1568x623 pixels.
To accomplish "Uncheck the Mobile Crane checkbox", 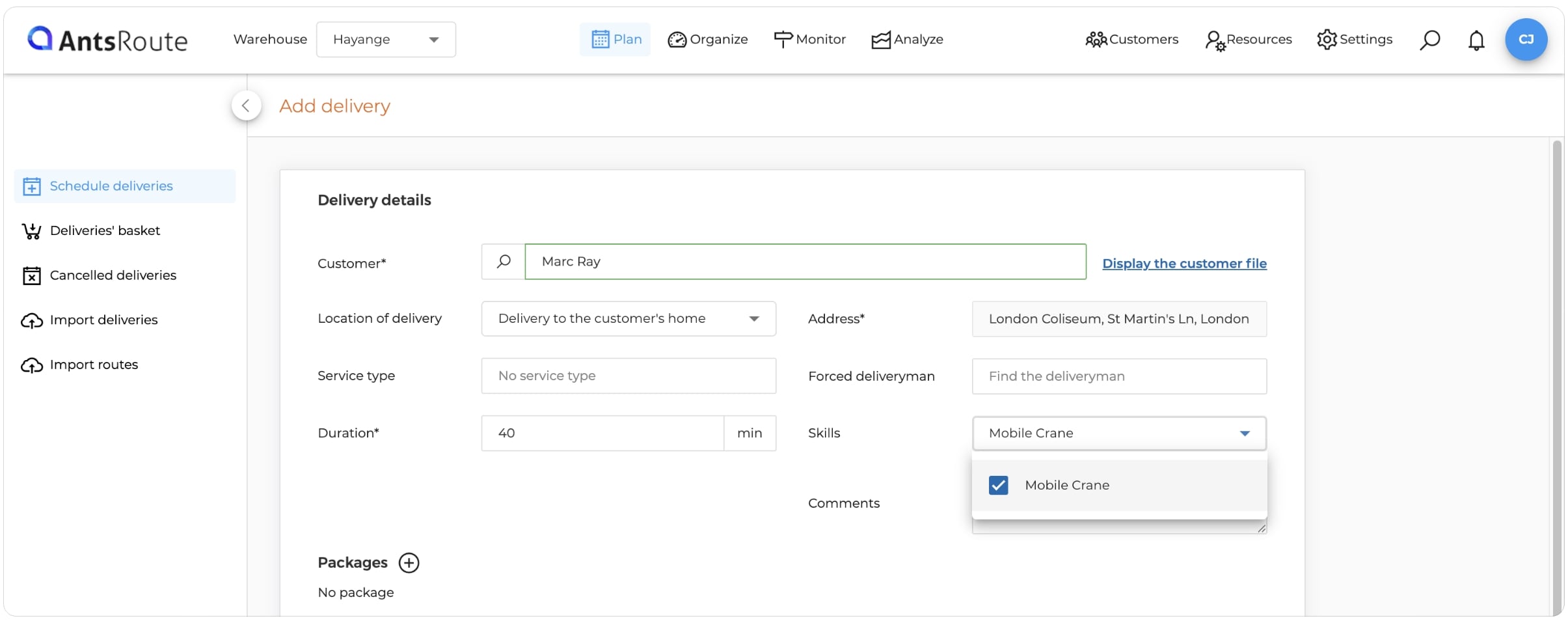I will click(x=998, y=485).
